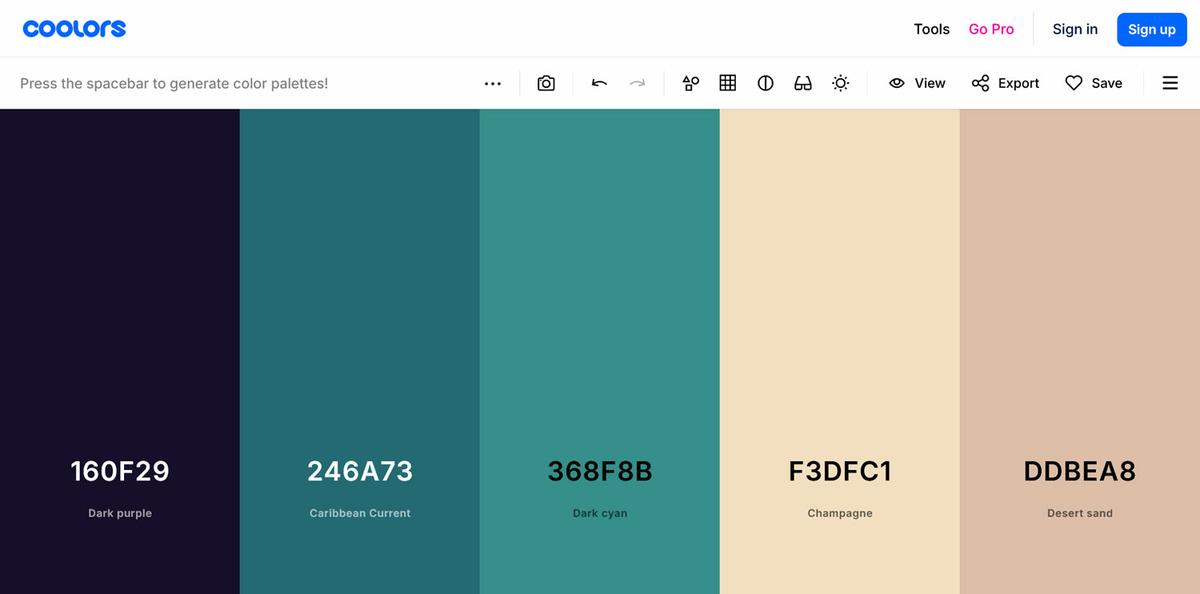Click the View eye button

pyautogui.click(x=917, y=83)
